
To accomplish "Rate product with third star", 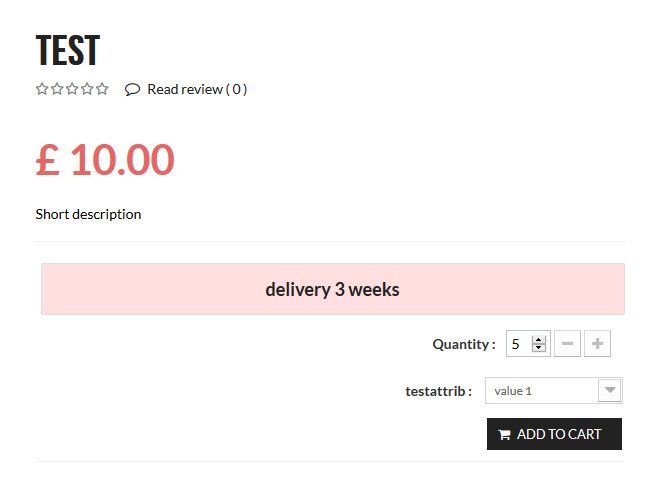I will point(72,89).
